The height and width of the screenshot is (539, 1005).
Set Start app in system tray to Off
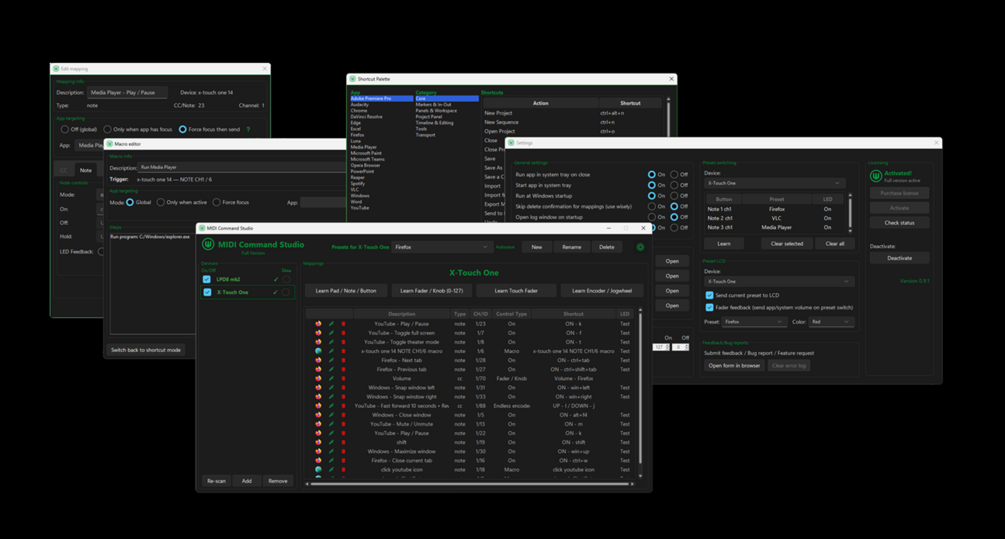pos(674,185)
